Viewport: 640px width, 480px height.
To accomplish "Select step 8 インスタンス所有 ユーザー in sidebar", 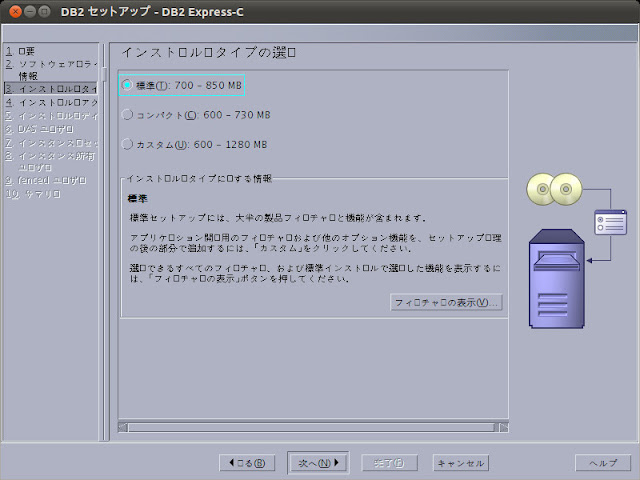I will [51, 162].
